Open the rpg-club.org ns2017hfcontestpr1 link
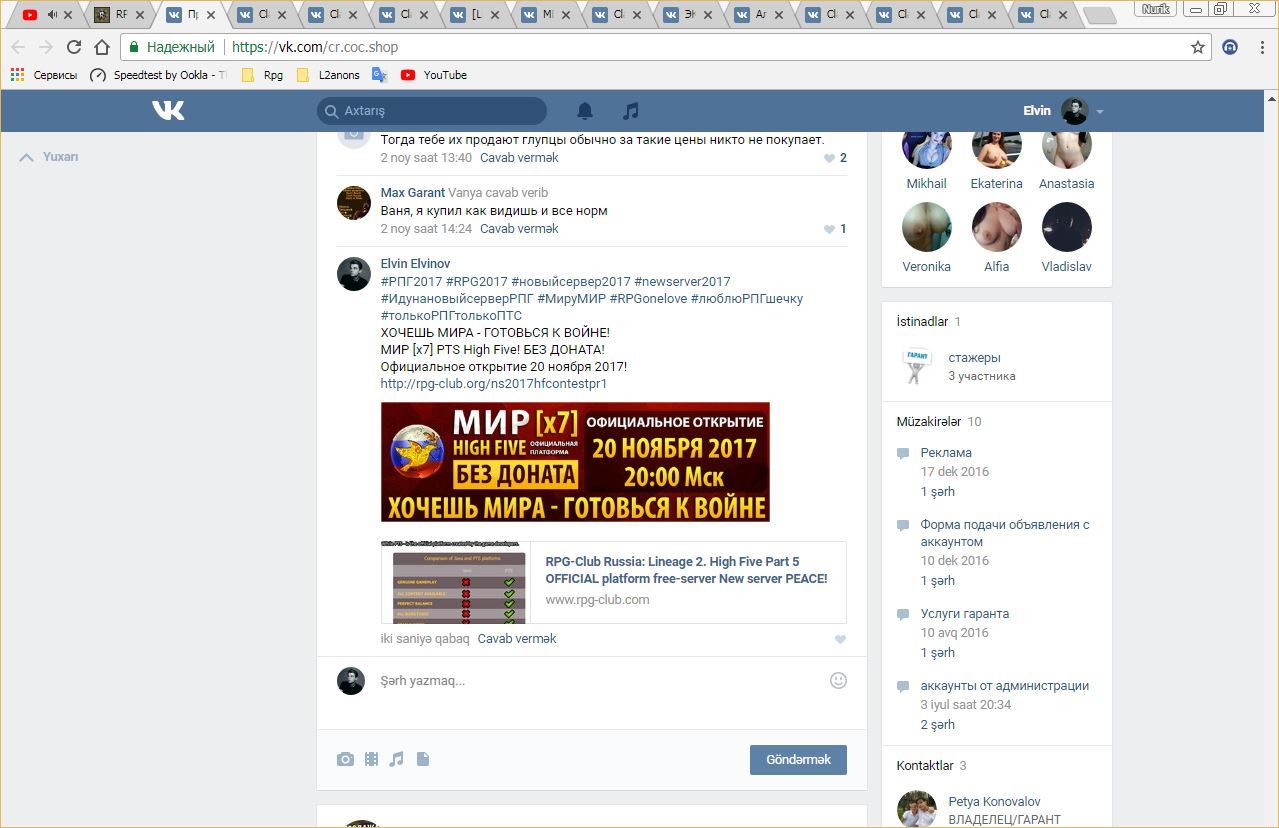The width and height of the screenshot is (1279, 828). [494, 384]
